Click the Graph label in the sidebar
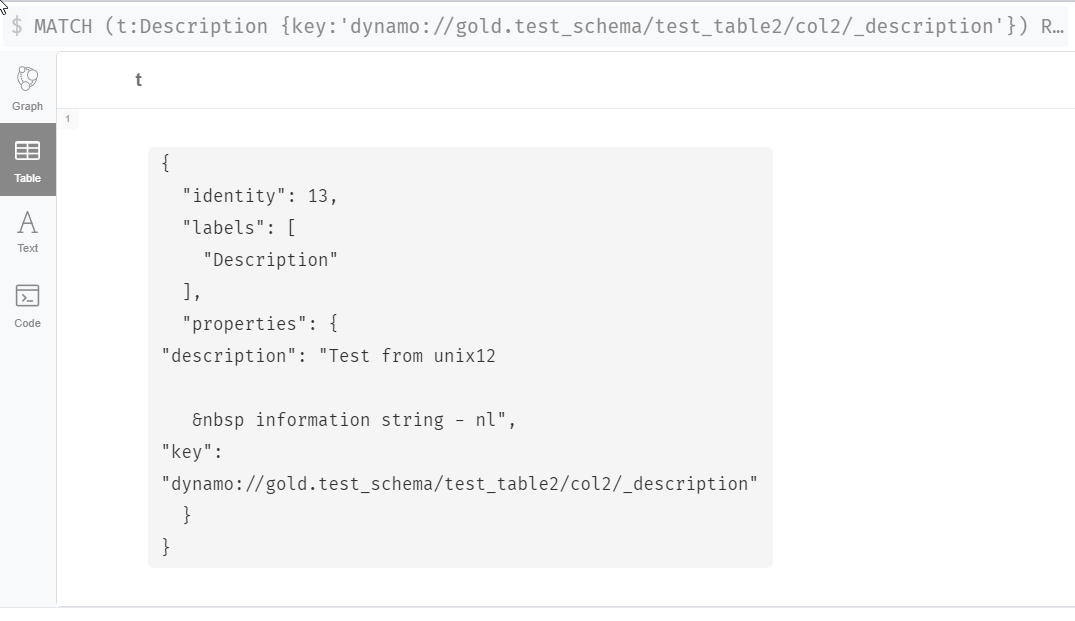 (x=27, y=106)
